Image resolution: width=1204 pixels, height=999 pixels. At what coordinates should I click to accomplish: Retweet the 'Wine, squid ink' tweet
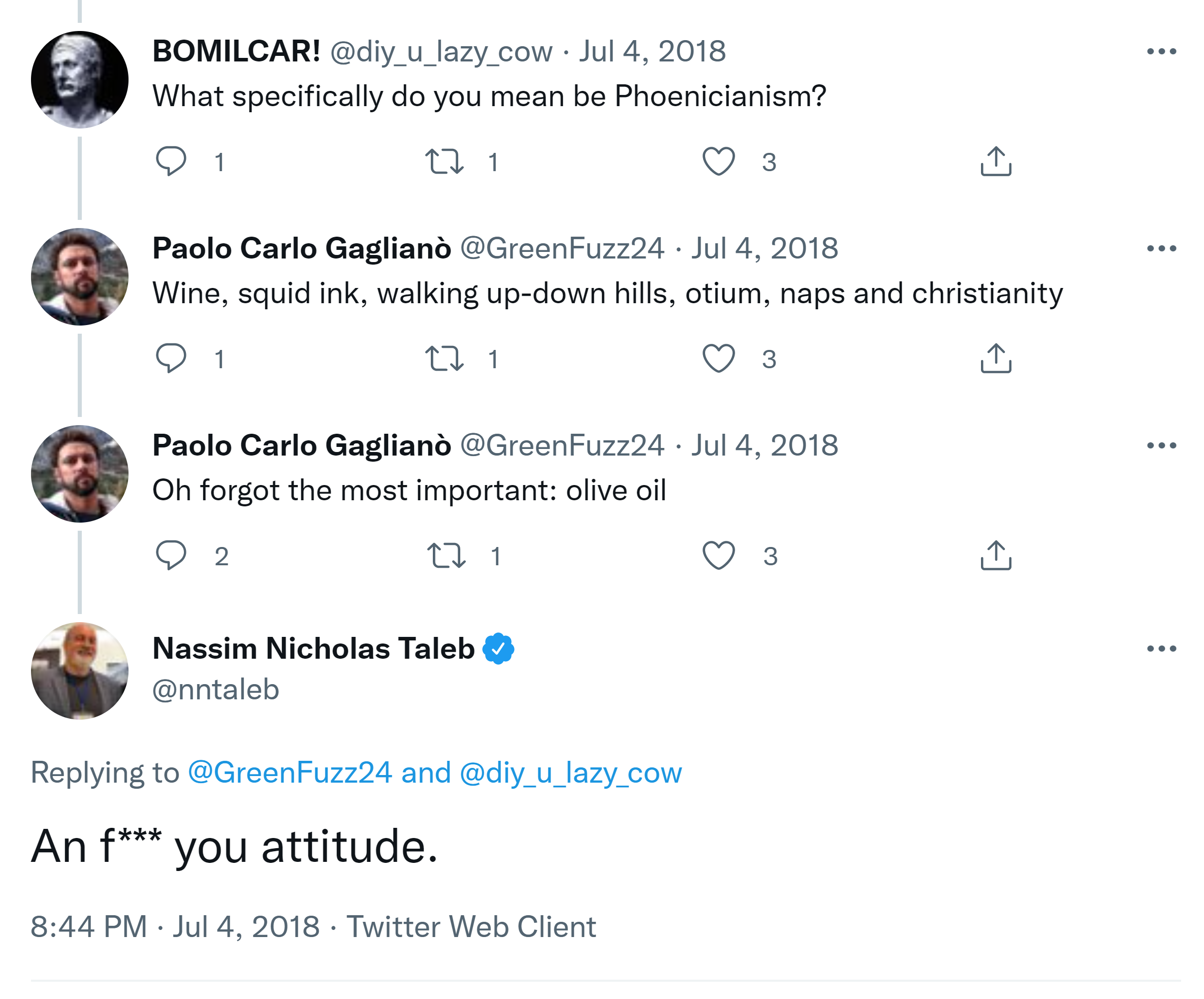(445, 358)
